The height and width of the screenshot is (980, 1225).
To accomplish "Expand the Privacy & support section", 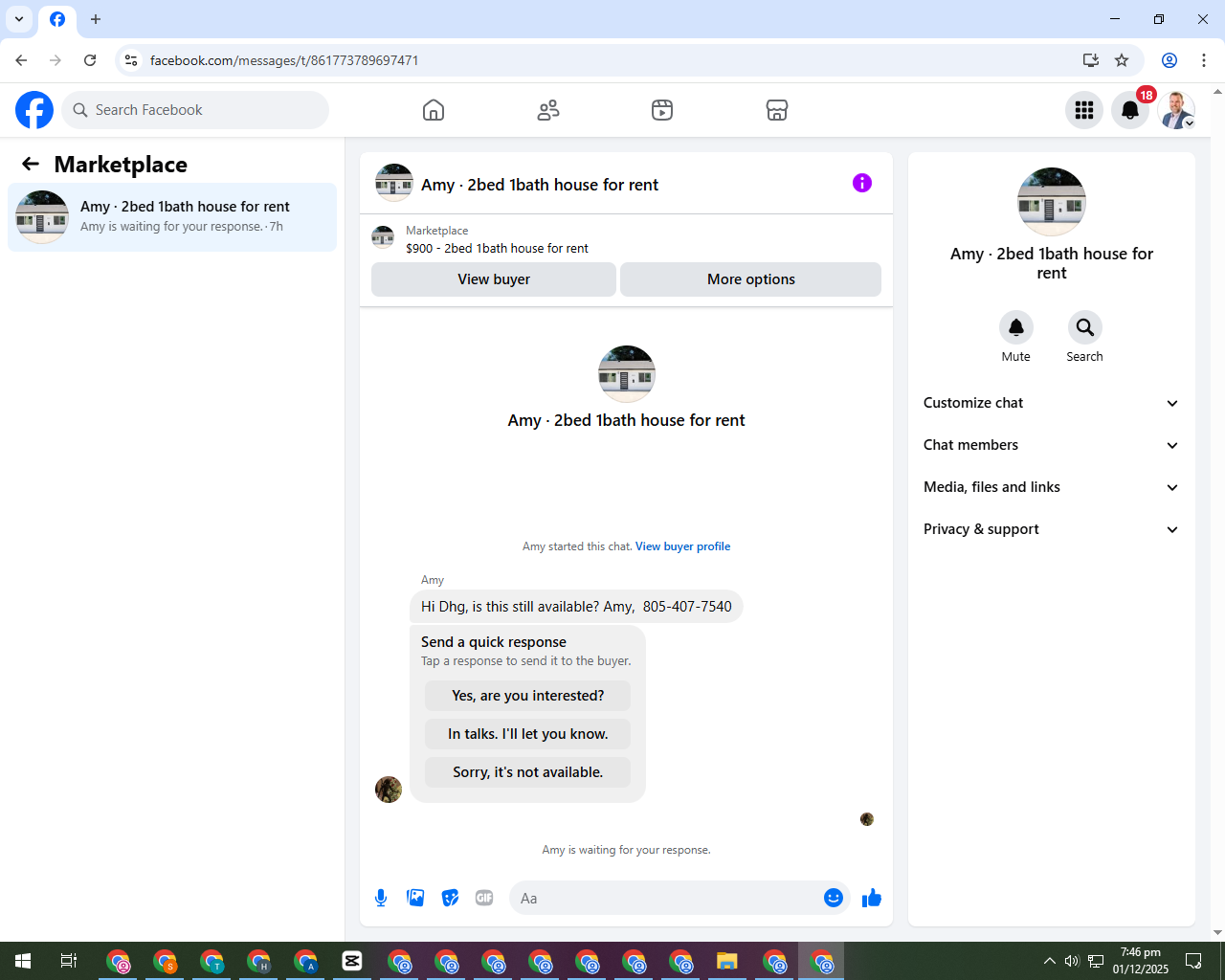I will pos(1052,529).
